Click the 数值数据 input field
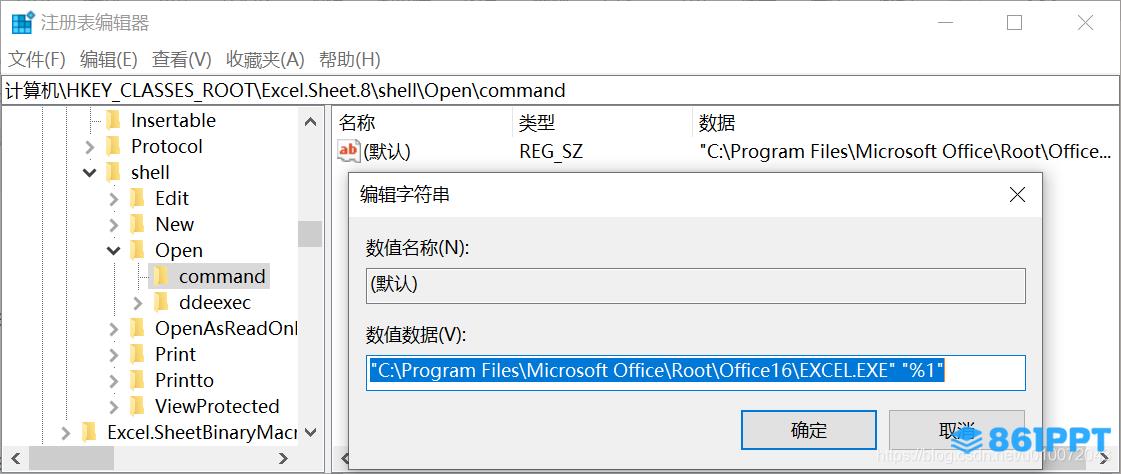This screenshot has height=474, width=1121. coord(696,372)
